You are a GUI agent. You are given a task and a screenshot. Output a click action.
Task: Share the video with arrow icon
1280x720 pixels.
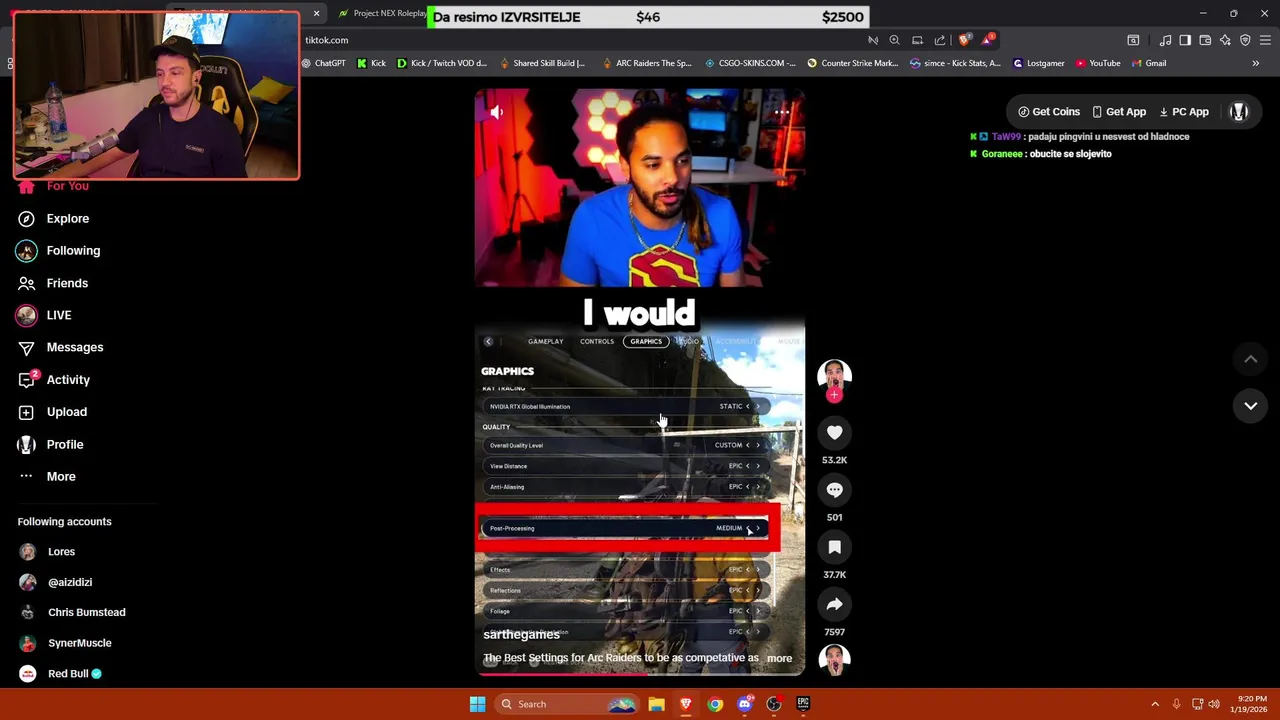pyautogui.click(x=834, y=604)
